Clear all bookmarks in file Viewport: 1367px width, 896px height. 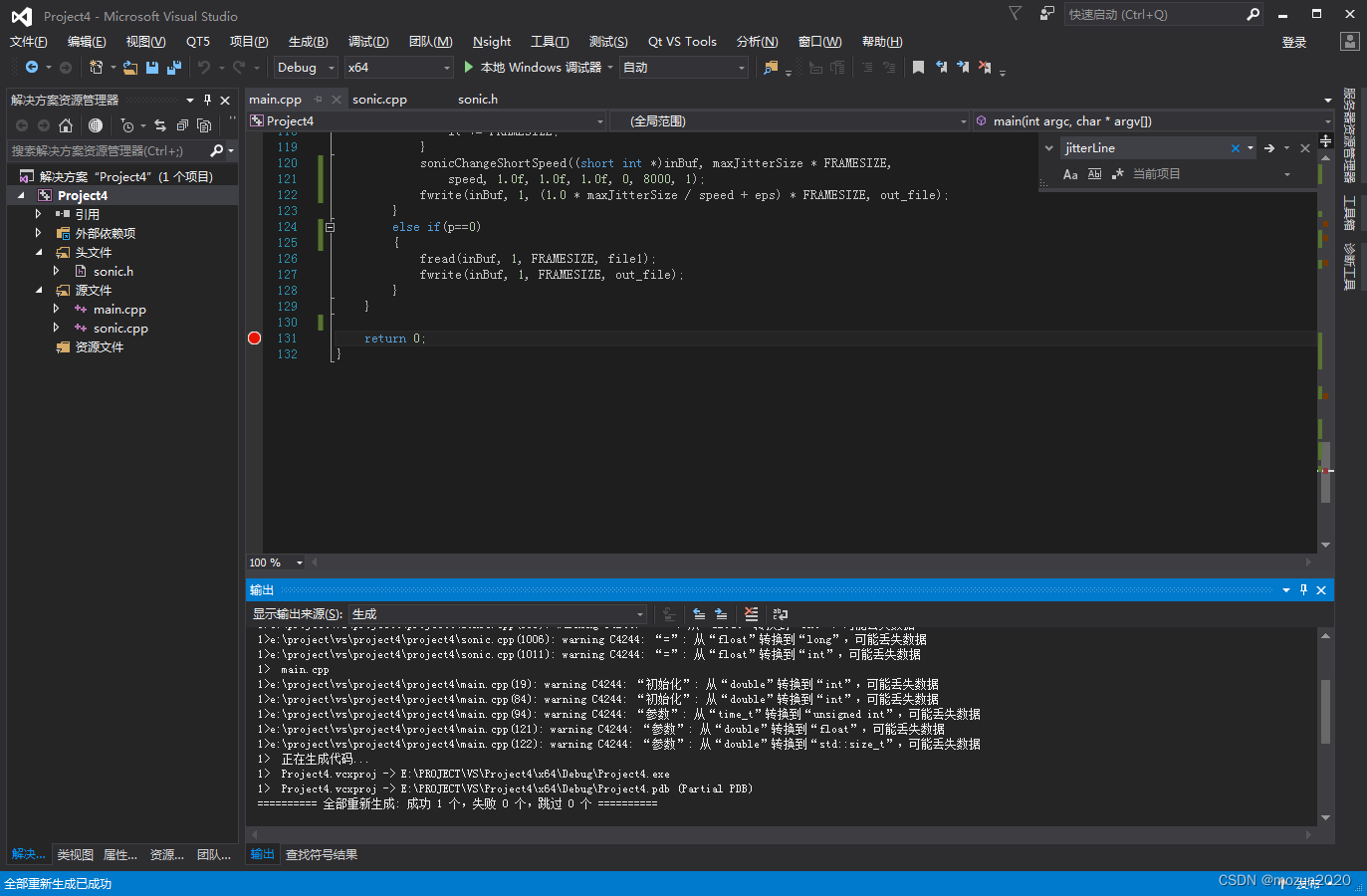point(985,67)
